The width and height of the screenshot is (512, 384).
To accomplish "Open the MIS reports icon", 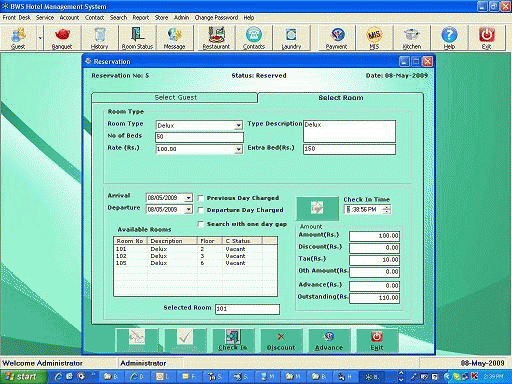I will (374, 38).
